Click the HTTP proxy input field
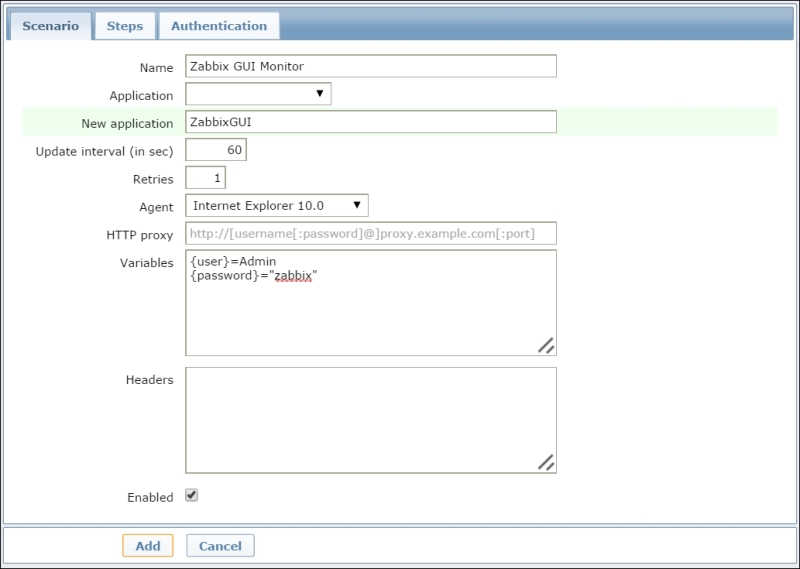This screenshot has height=569, width=800. (x=370, y=234)
